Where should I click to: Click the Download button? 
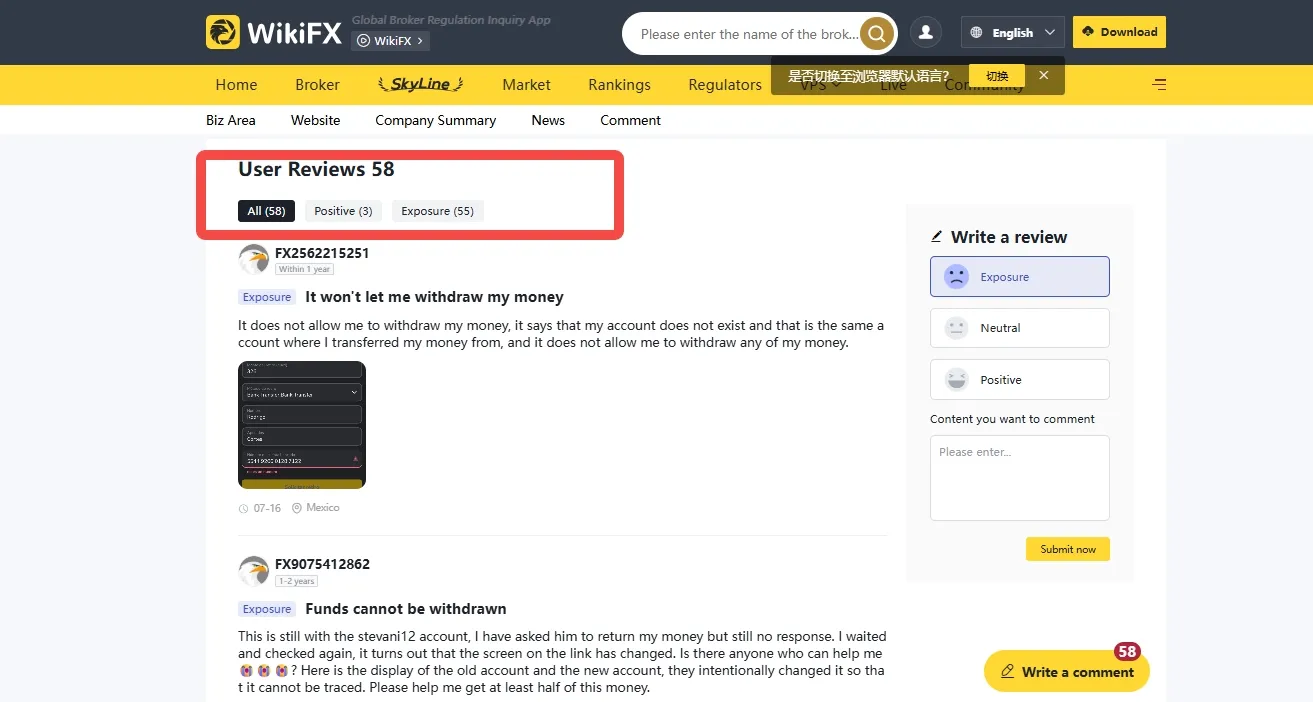click(1119, 32)
